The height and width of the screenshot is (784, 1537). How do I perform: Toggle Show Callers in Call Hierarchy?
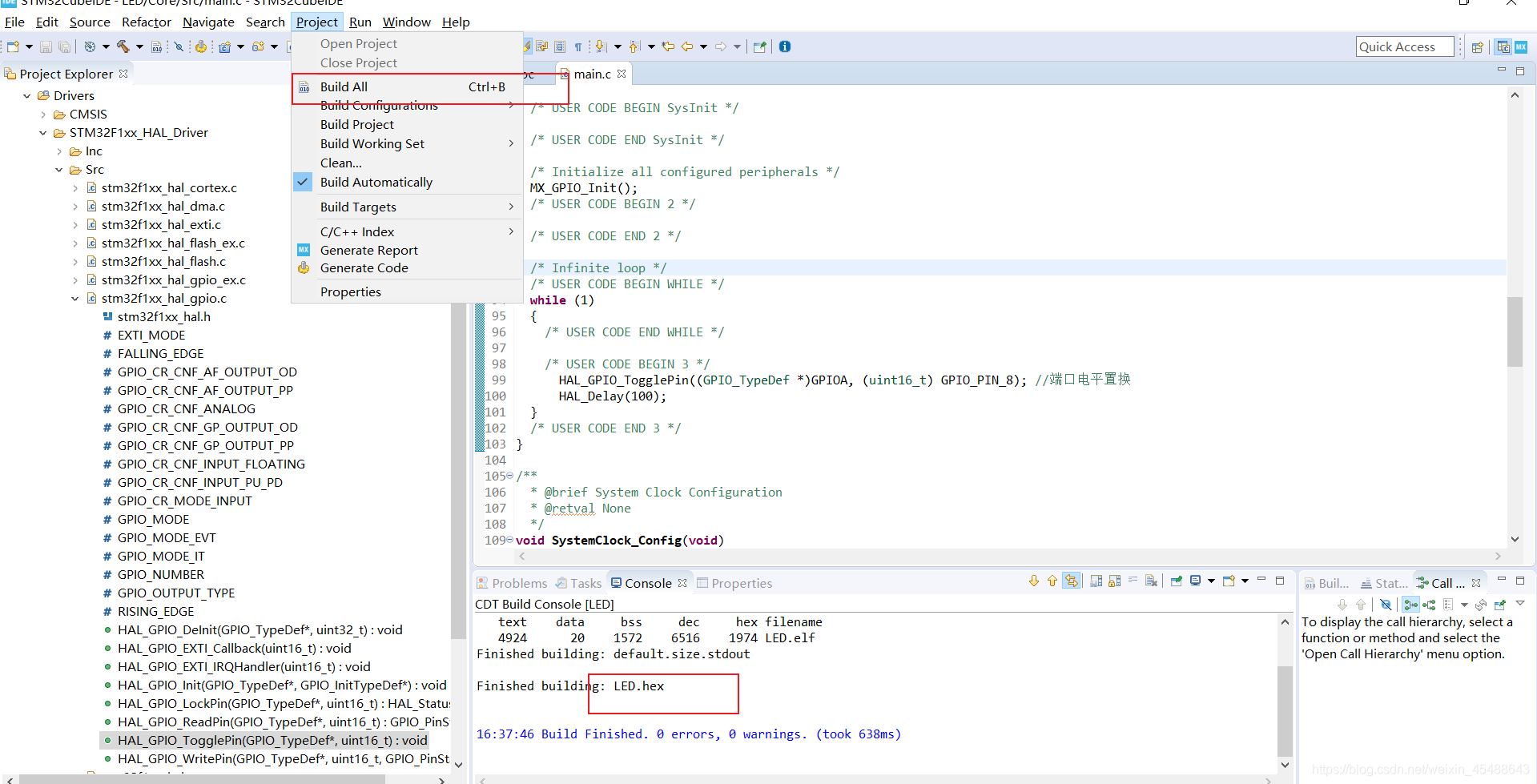click(1410, 605)
